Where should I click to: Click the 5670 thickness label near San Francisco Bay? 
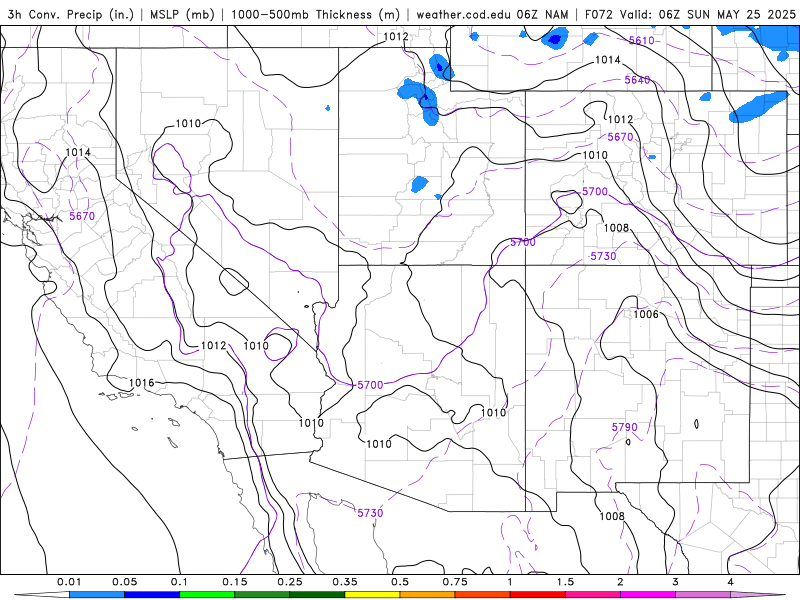coord(82,216)
